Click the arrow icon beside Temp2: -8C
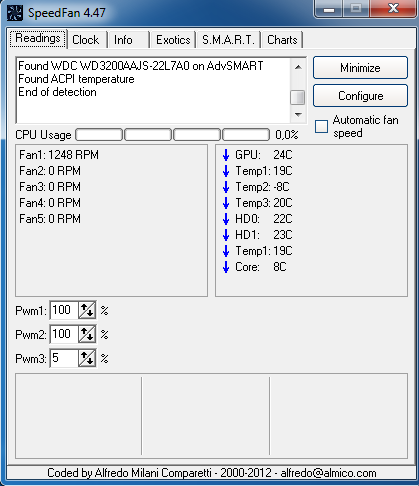Viewport: 419px width, 486px height. (x=226, y=187)
